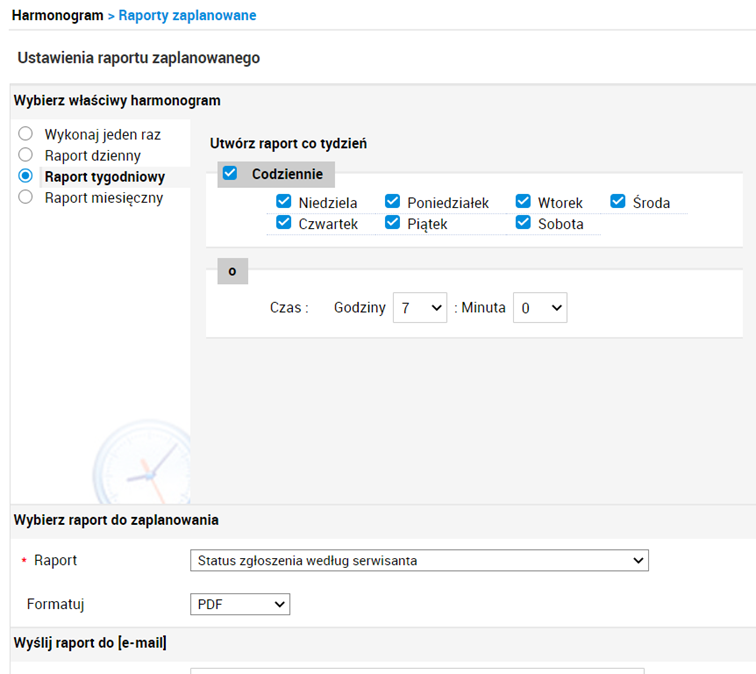Open the 'Godziny' hour dropdown
756x674 pixels.
point(420,308)
